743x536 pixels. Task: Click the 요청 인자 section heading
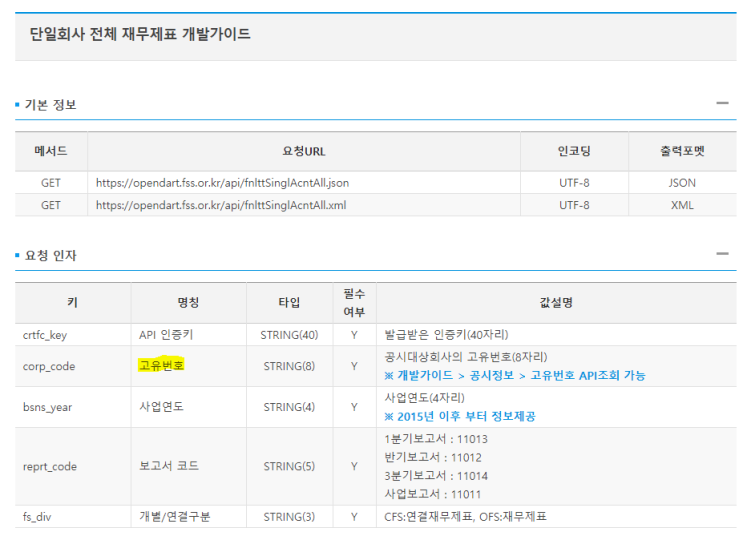coord(50,255)
